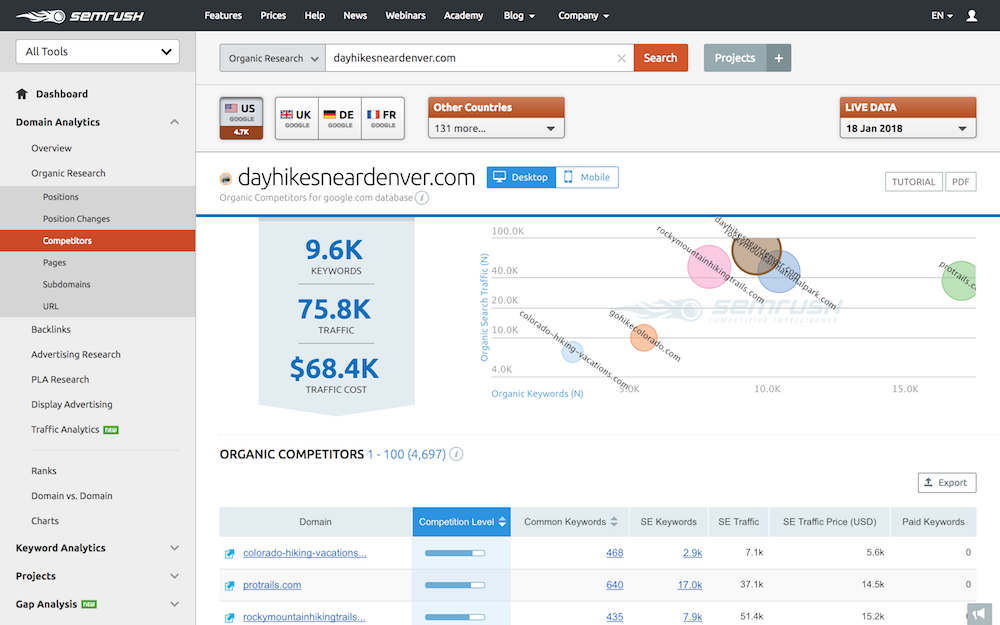Open Help in top navigation

[314, 15]
